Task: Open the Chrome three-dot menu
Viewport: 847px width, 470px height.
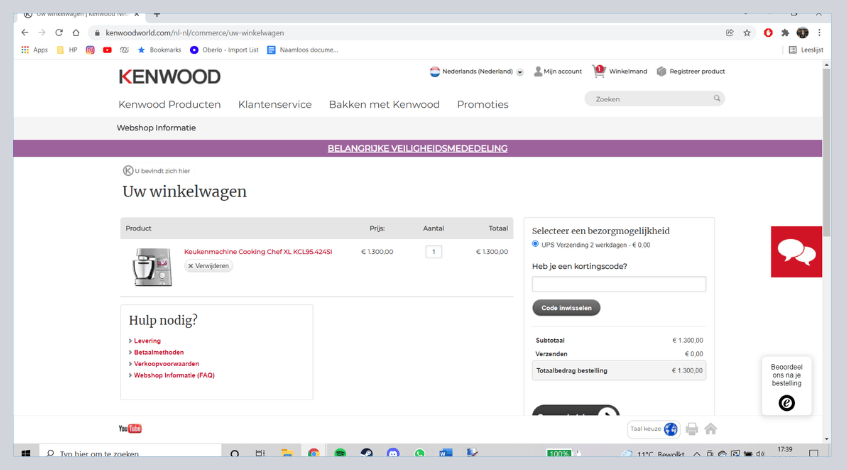Action: pos(819,33)
